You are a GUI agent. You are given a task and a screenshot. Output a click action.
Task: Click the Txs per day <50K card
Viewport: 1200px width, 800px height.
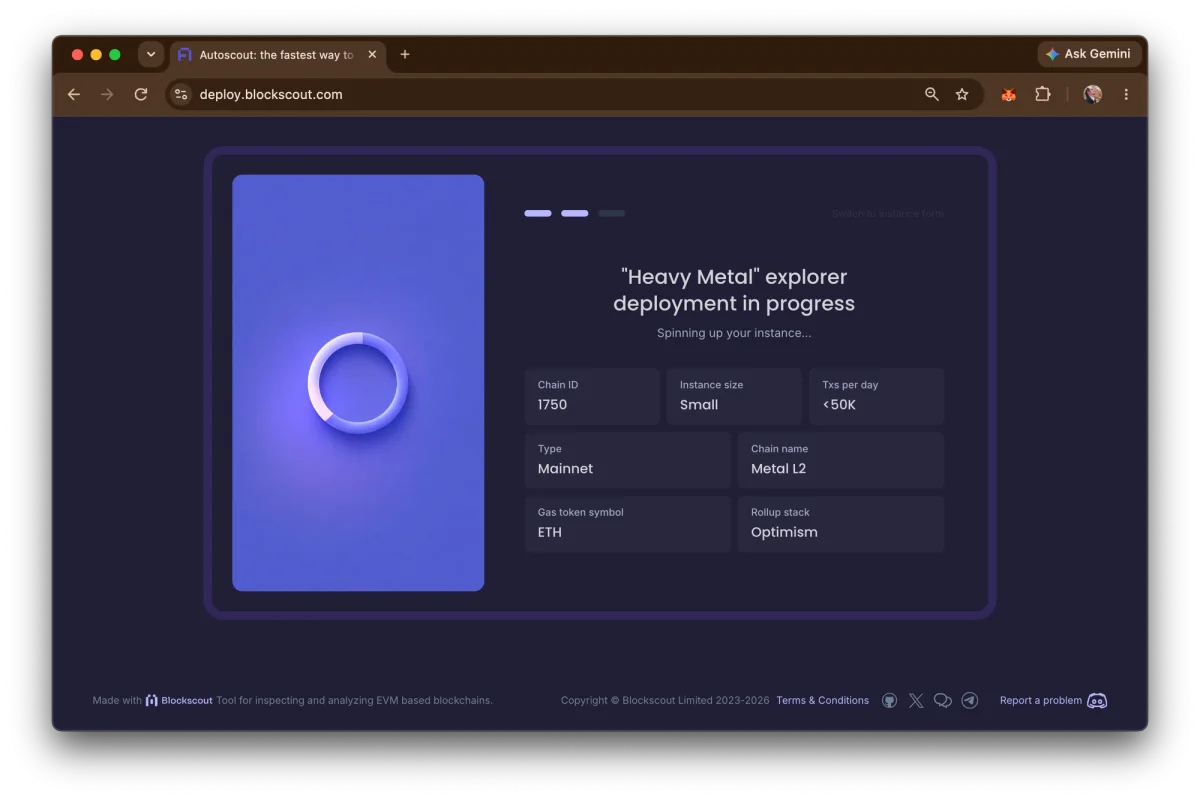876,396
